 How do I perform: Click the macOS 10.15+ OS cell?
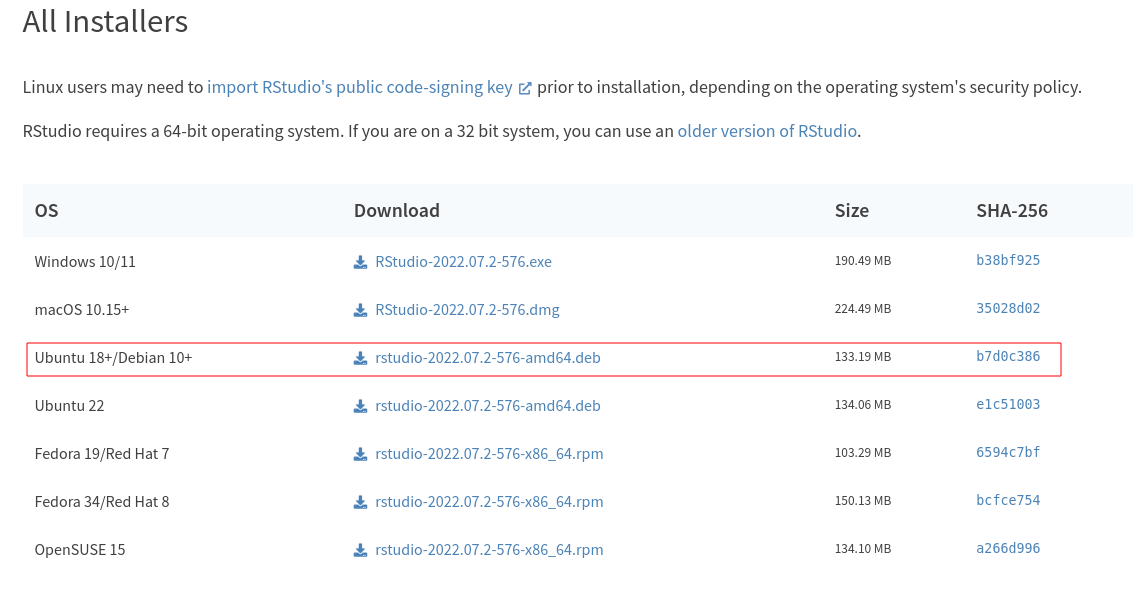pos(81,309)
